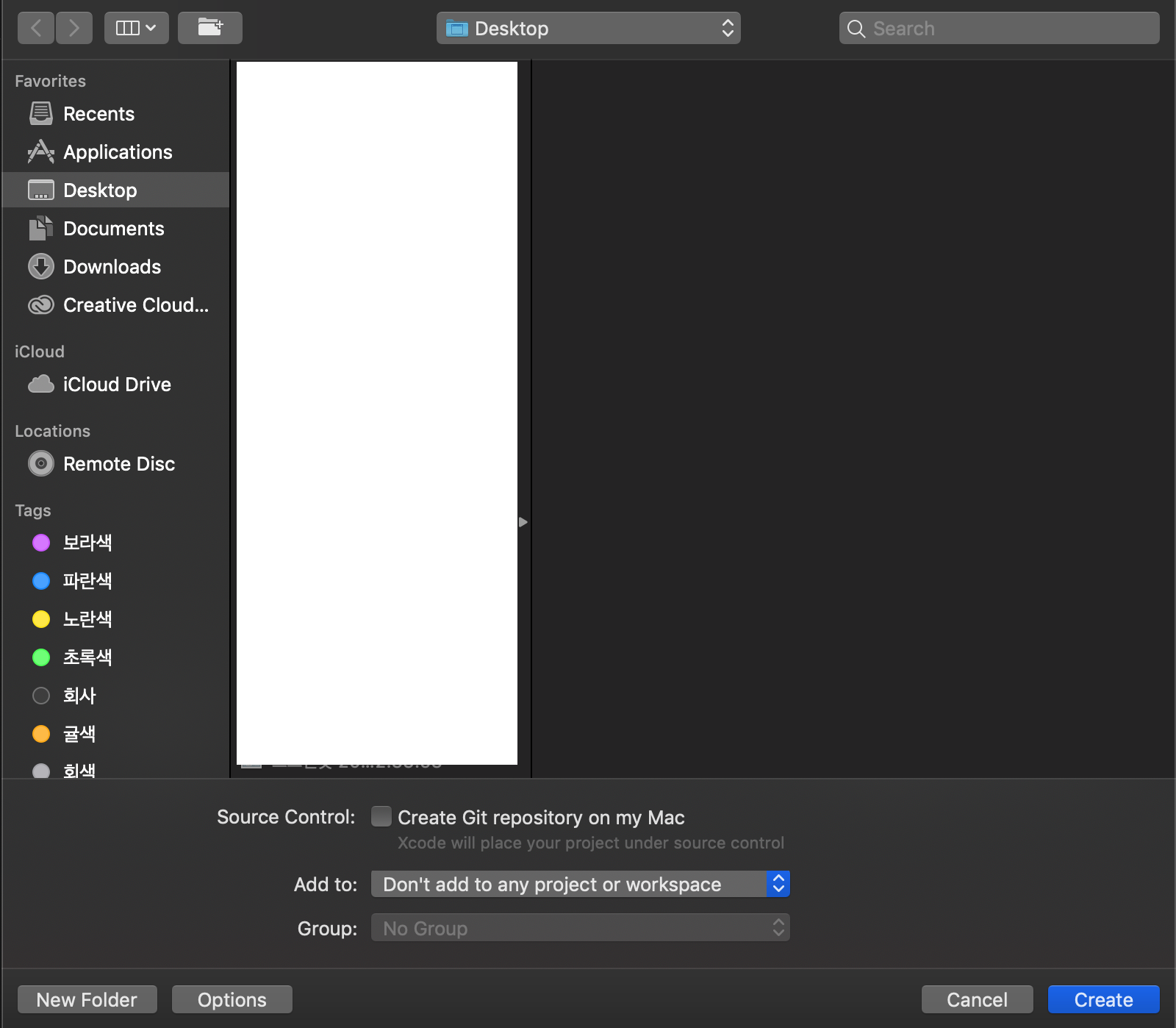Select Desktop in the sidebar
The image size is (1176, 1028).
[x=116, y=190]
